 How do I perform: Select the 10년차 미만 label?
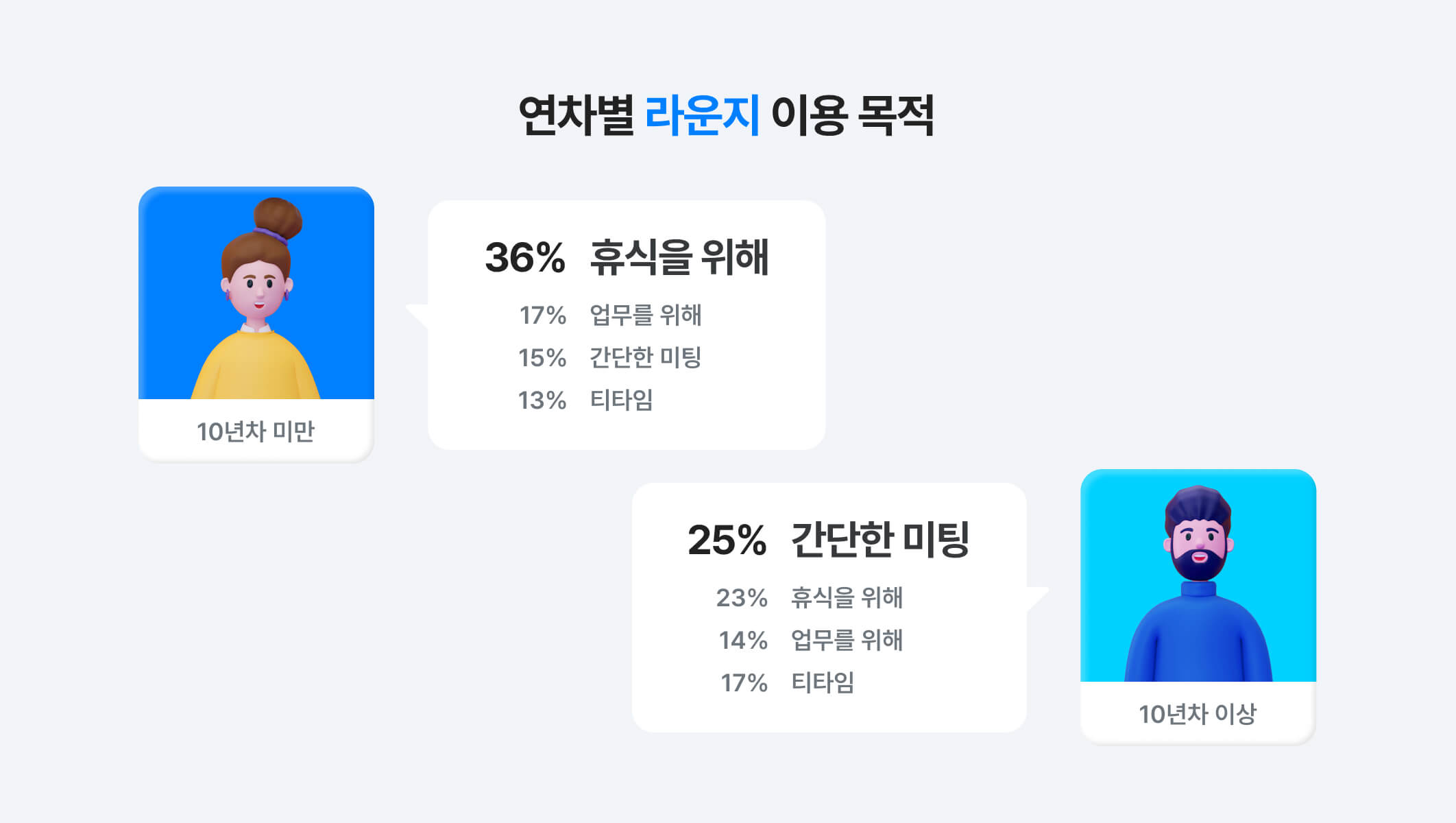point(256,431)
